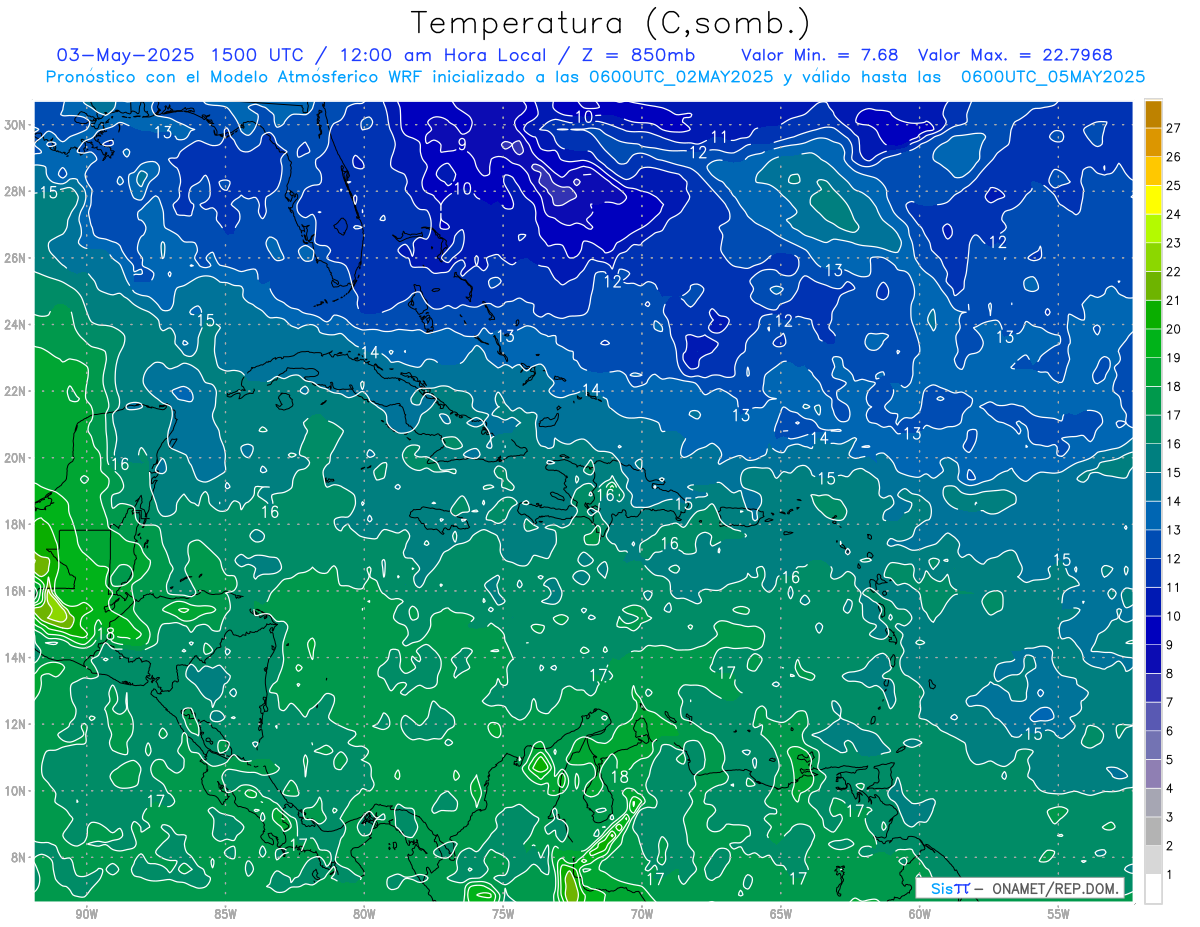Click the contour label 11 on the map

(719, 137)
